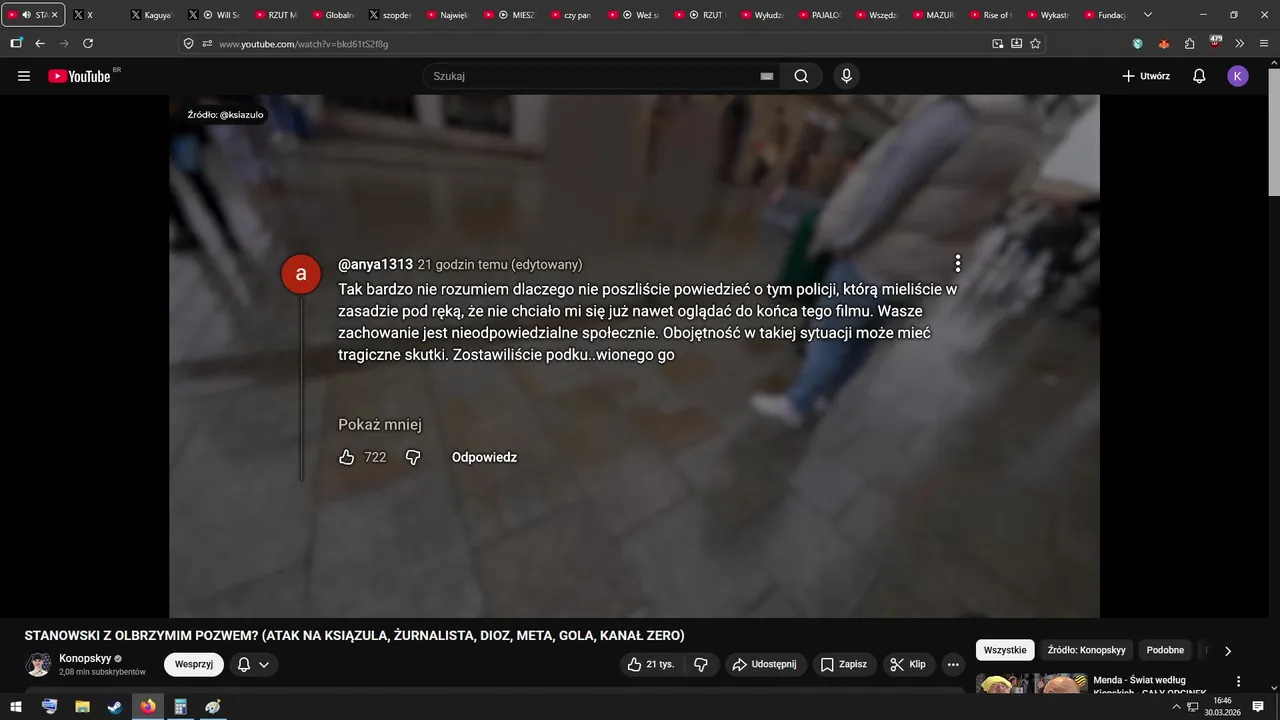This screenshot has height=720, width=1280.
Task: Start voice search with the microphone
Action: coord(847,76)
